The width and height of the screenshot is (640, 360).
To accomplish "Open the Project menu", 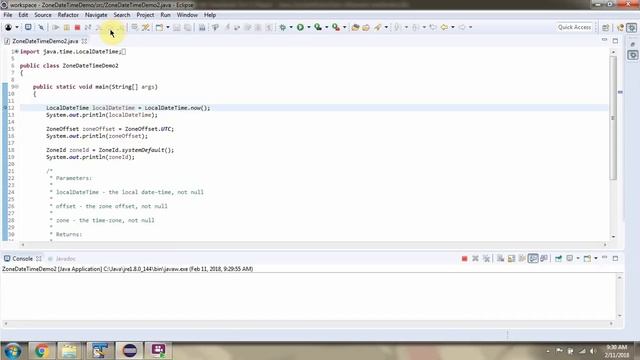I will (x=145, y=15).
